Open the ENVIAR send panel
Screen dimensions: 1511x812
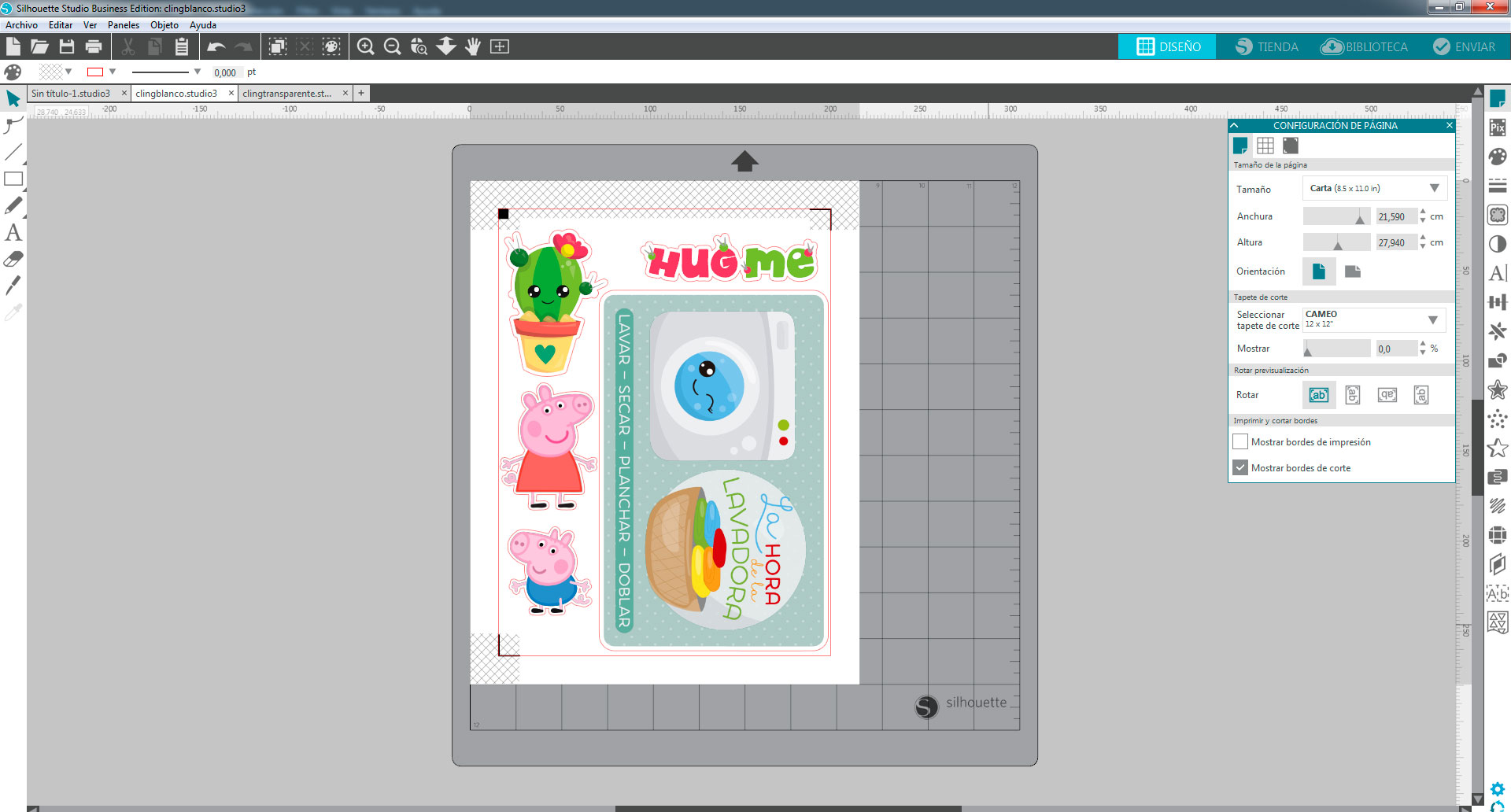click(1464, 46)
